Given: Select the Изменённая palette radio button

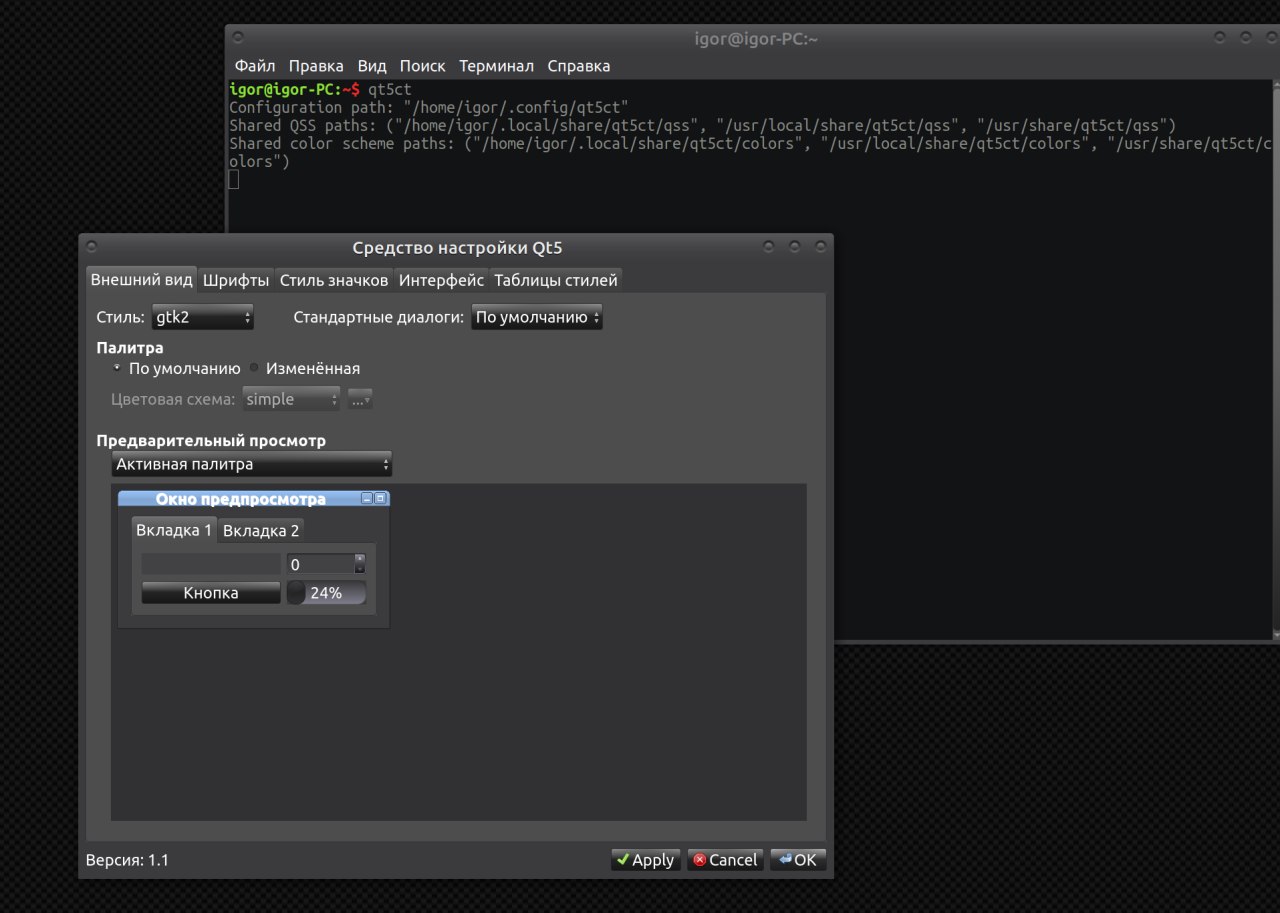Looking at the screenshot, I should (254, 368).
